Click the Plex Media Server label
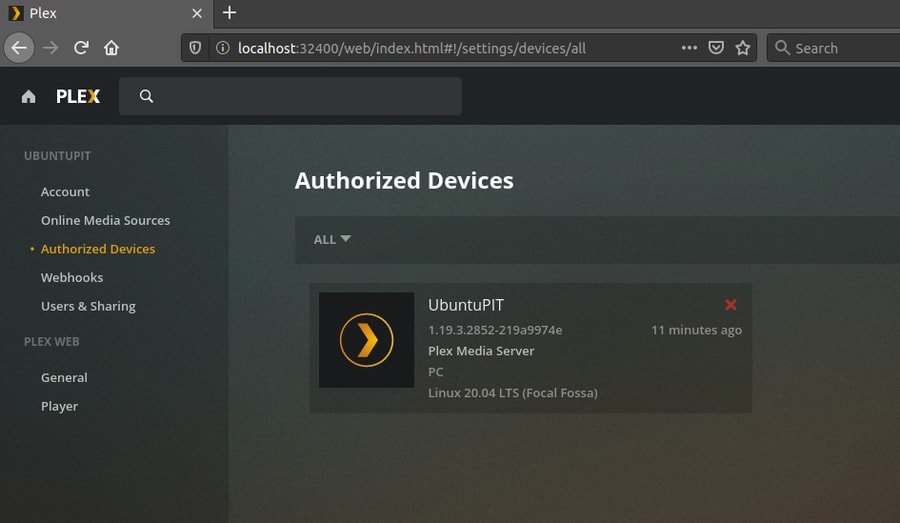The image size is (900, 523). [481, 351]
